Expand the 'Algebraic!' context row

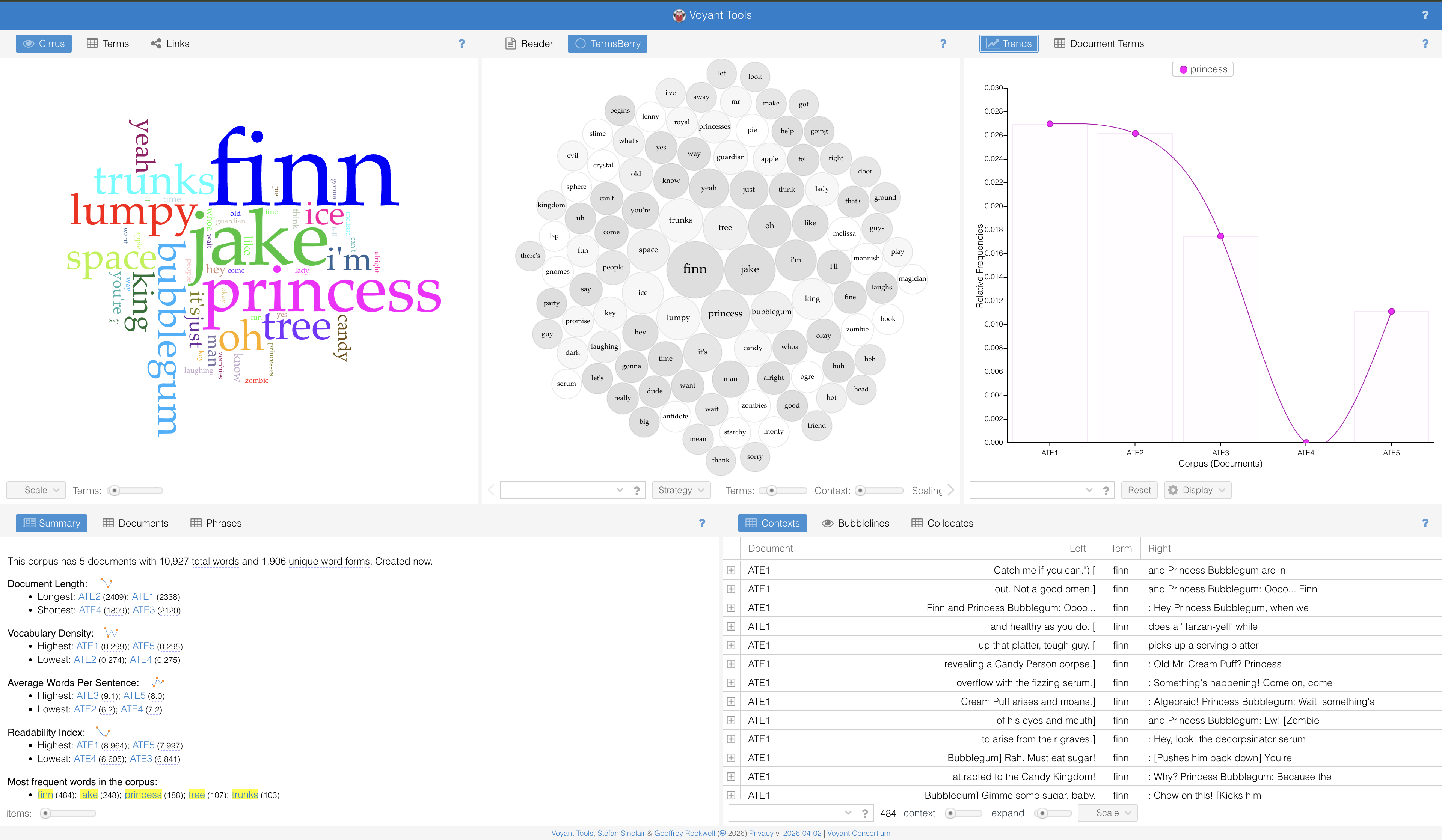[731, 702]
